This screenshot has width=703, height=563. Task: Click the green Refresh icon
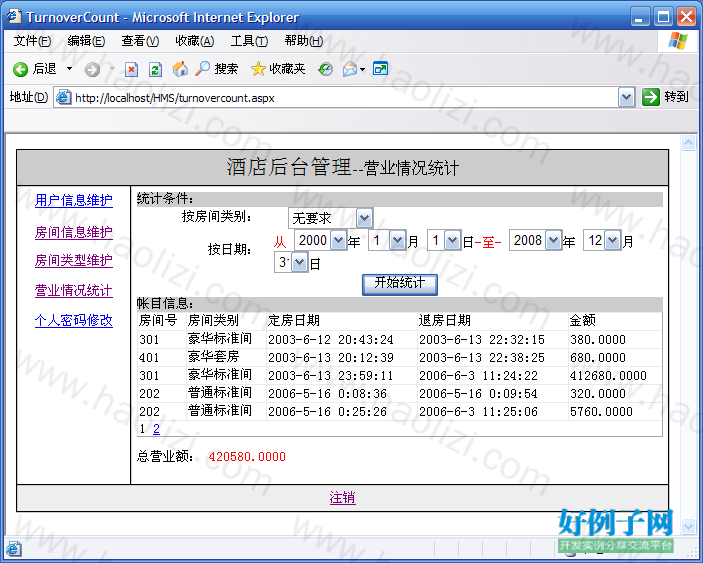(x=155, y=69)
